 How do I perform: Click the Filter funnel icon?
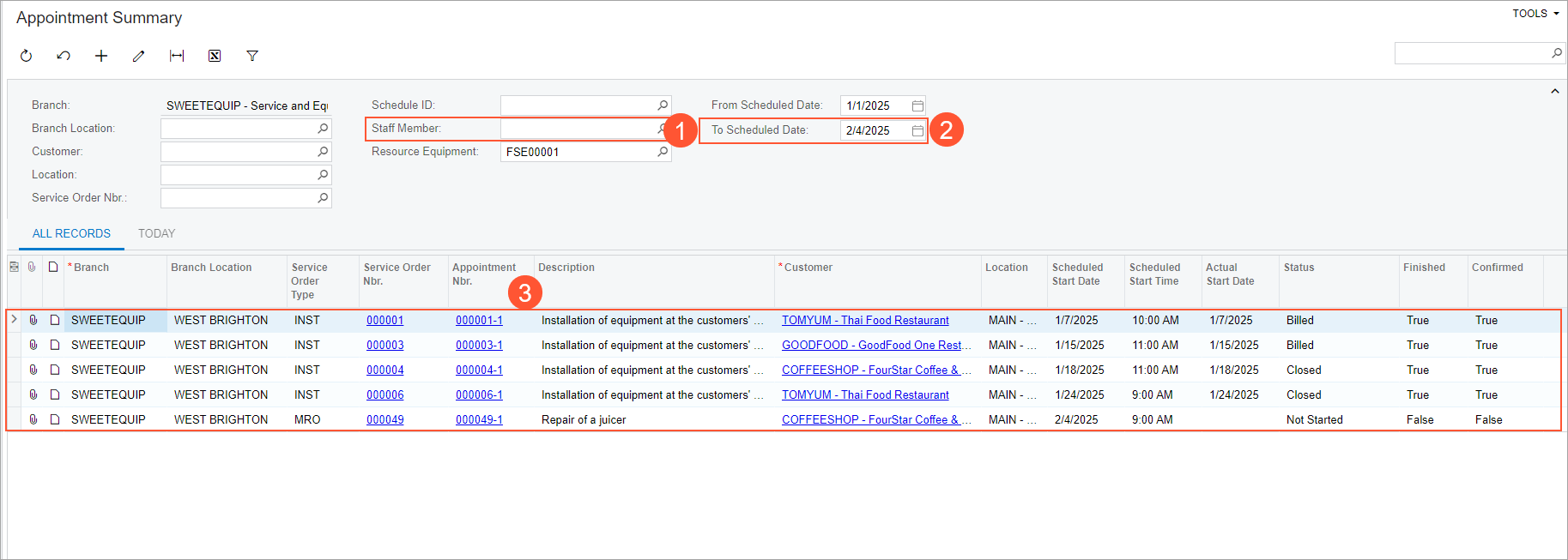click(x=252, y=56)
